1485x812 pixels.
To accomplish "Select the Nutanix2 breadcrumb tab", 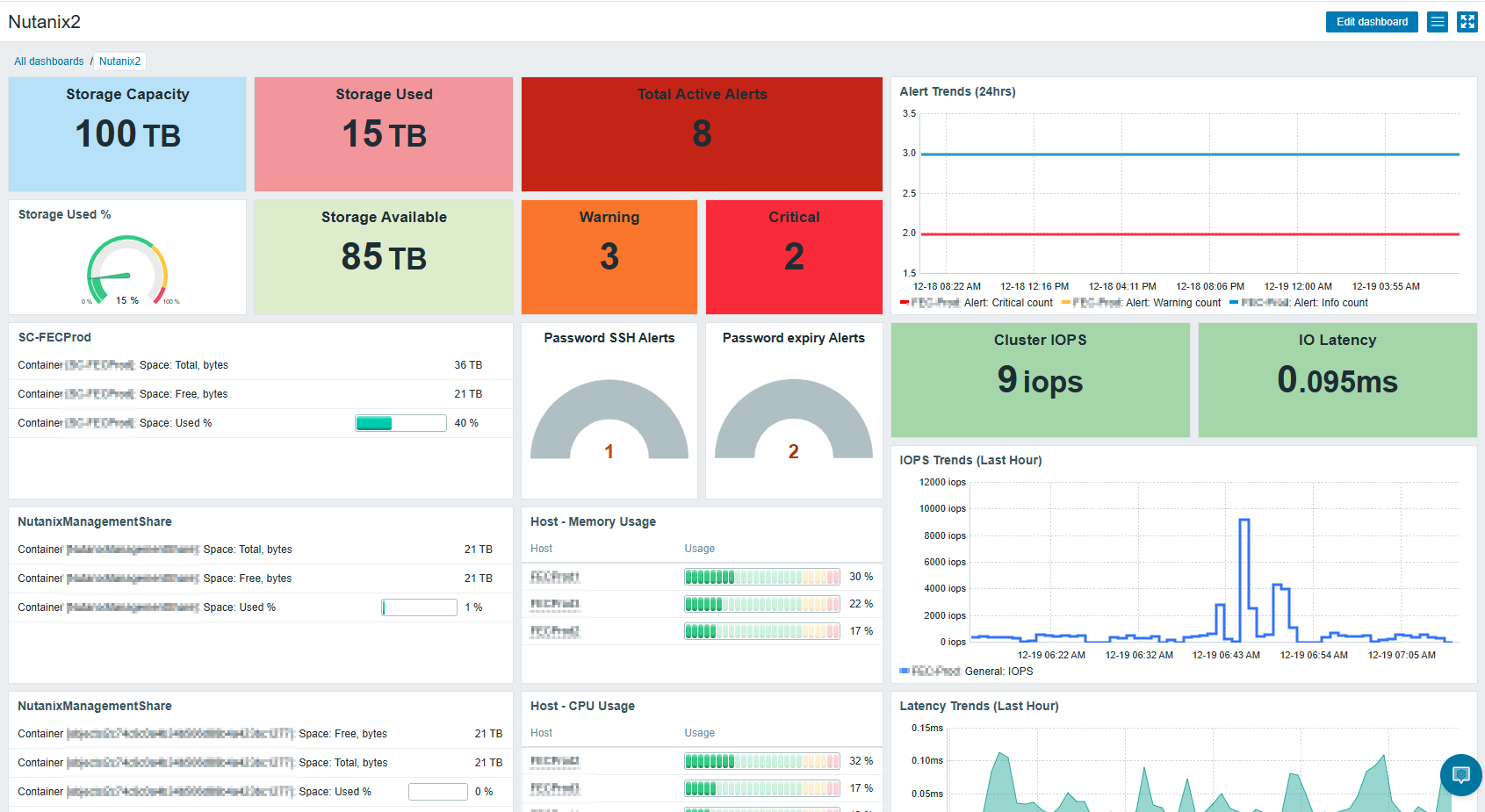I will click(119, 61).
